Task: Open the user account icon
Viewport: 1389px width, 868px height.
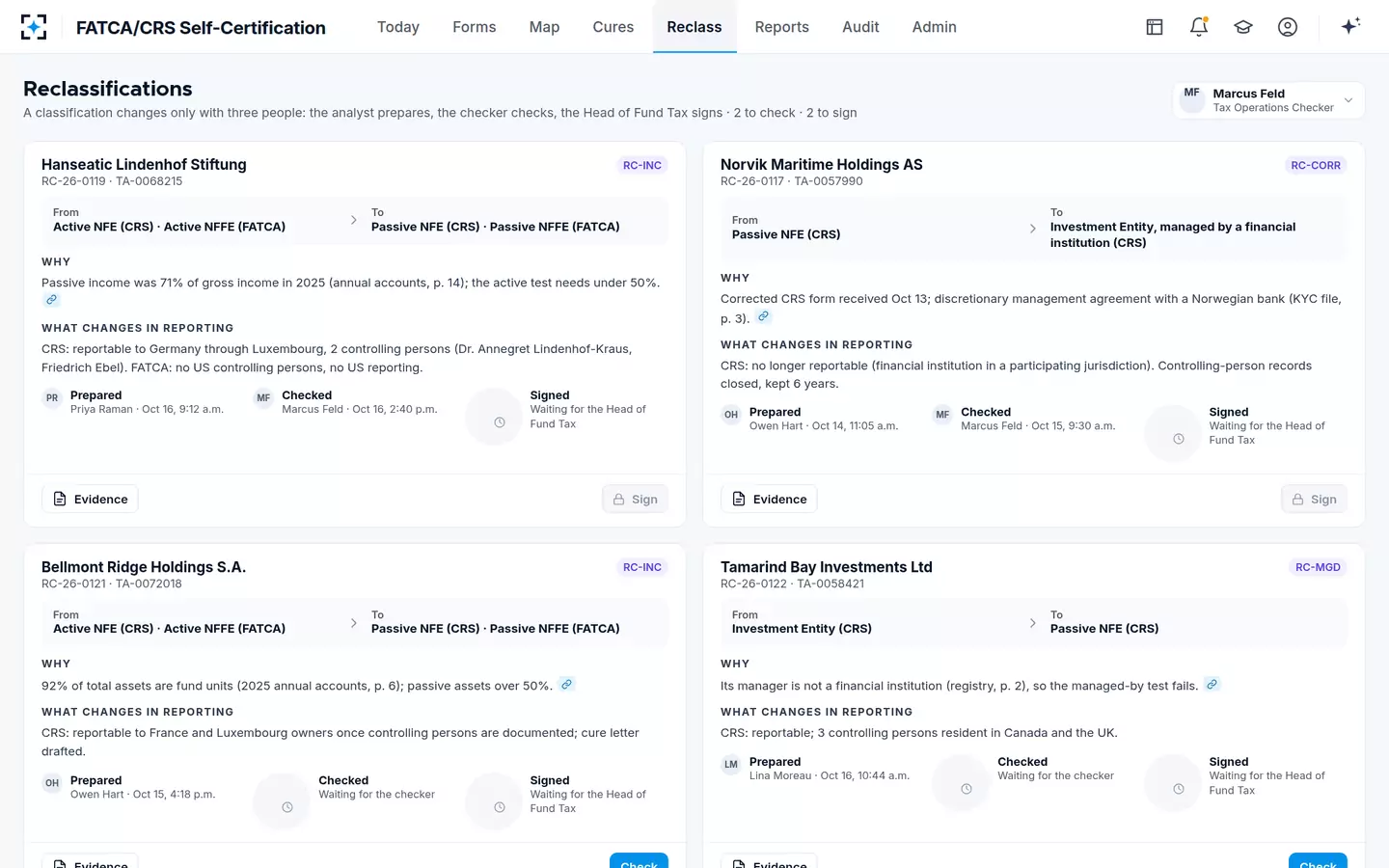Action: click(x=1288, y=27)
